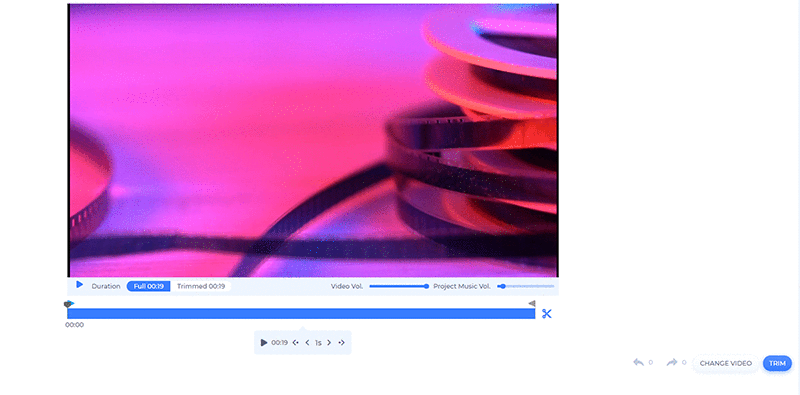Step back by 1s with left chevron
The height and width of the screenshot is (395, 800).
pos(307,342)
